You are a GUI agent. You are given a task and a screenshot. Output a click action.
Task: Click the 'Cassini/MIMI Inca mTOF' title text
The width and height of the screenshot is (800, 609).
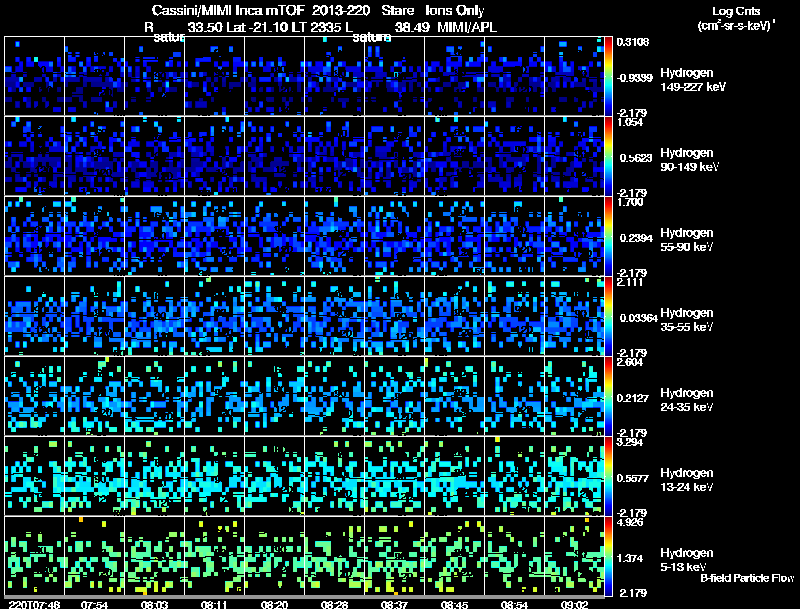point(228,10)
